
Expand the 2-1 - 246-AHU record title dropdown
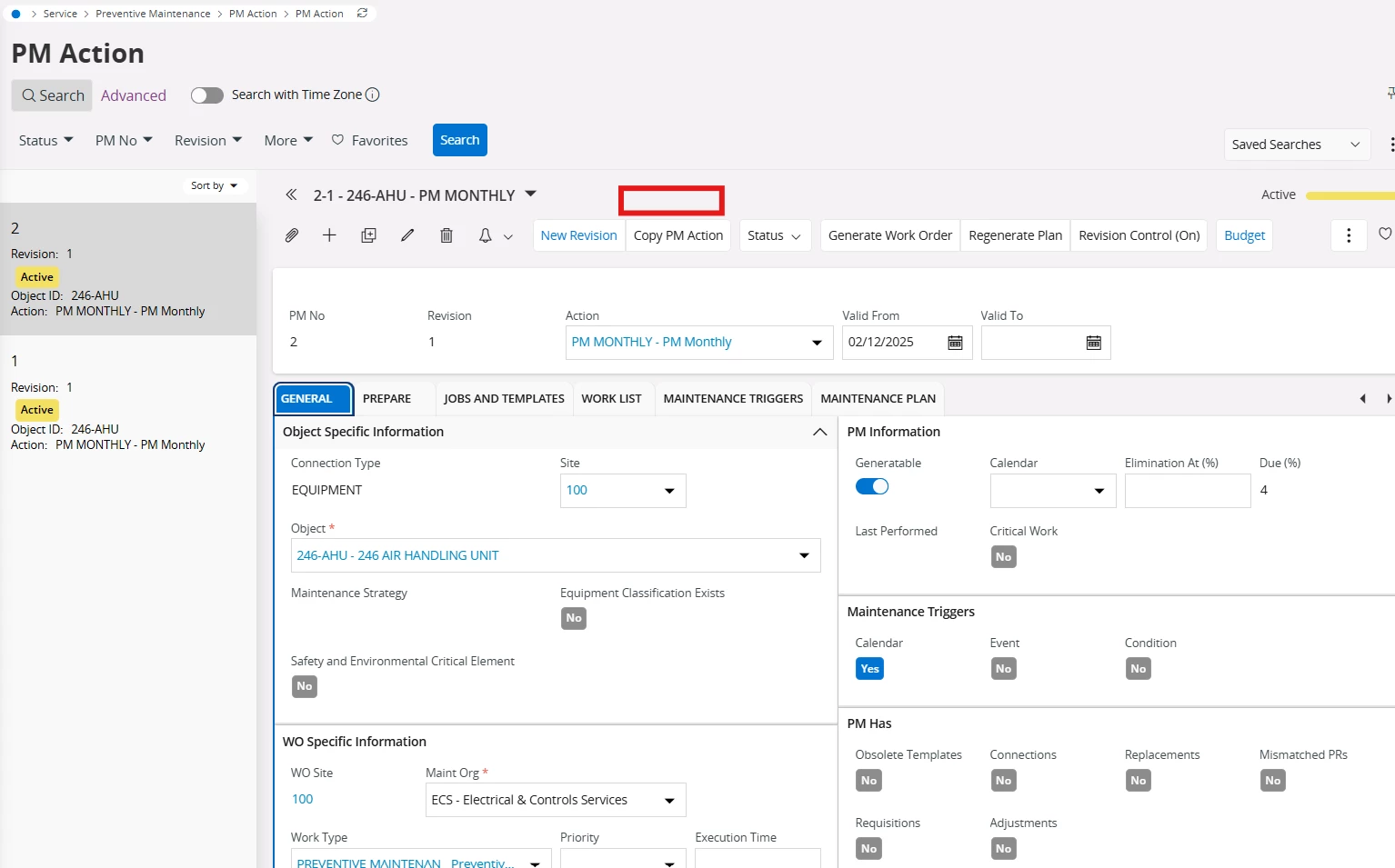(531, 194)
